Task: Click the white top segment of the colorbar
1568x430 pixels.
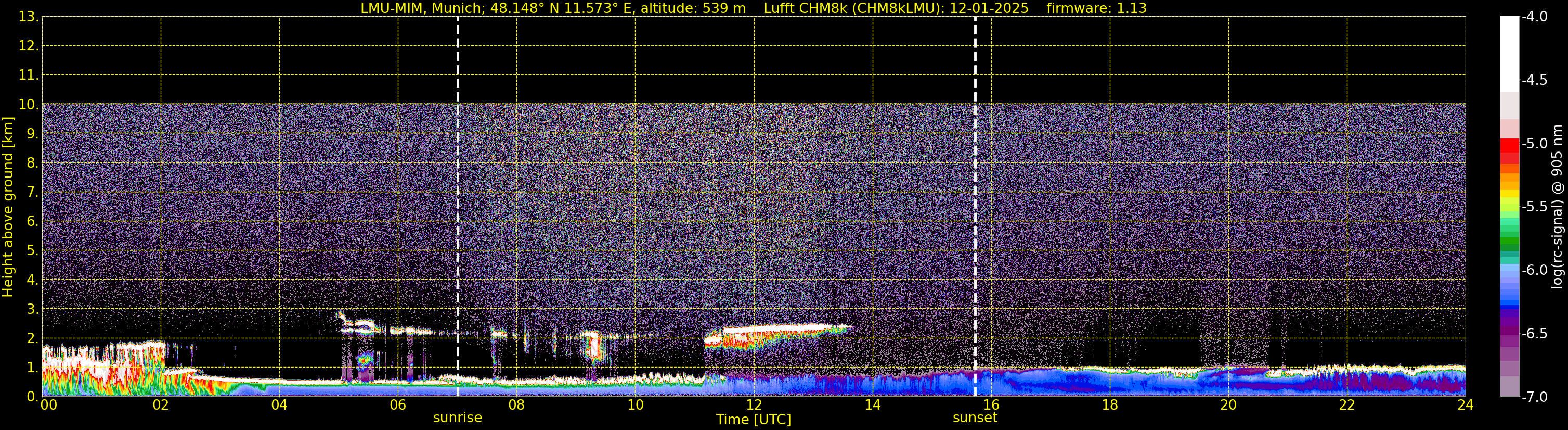Action: (1510, 54)
